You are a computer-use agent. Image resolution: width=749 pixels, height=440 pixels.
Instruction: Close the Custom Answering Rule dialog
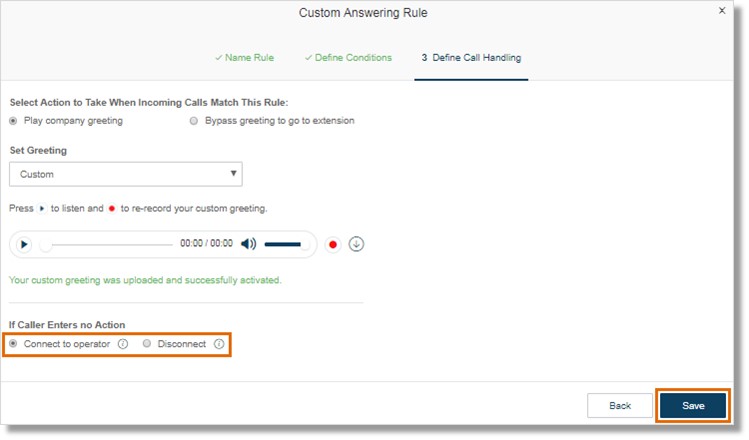pyautogui.click(x=722, y=11)
